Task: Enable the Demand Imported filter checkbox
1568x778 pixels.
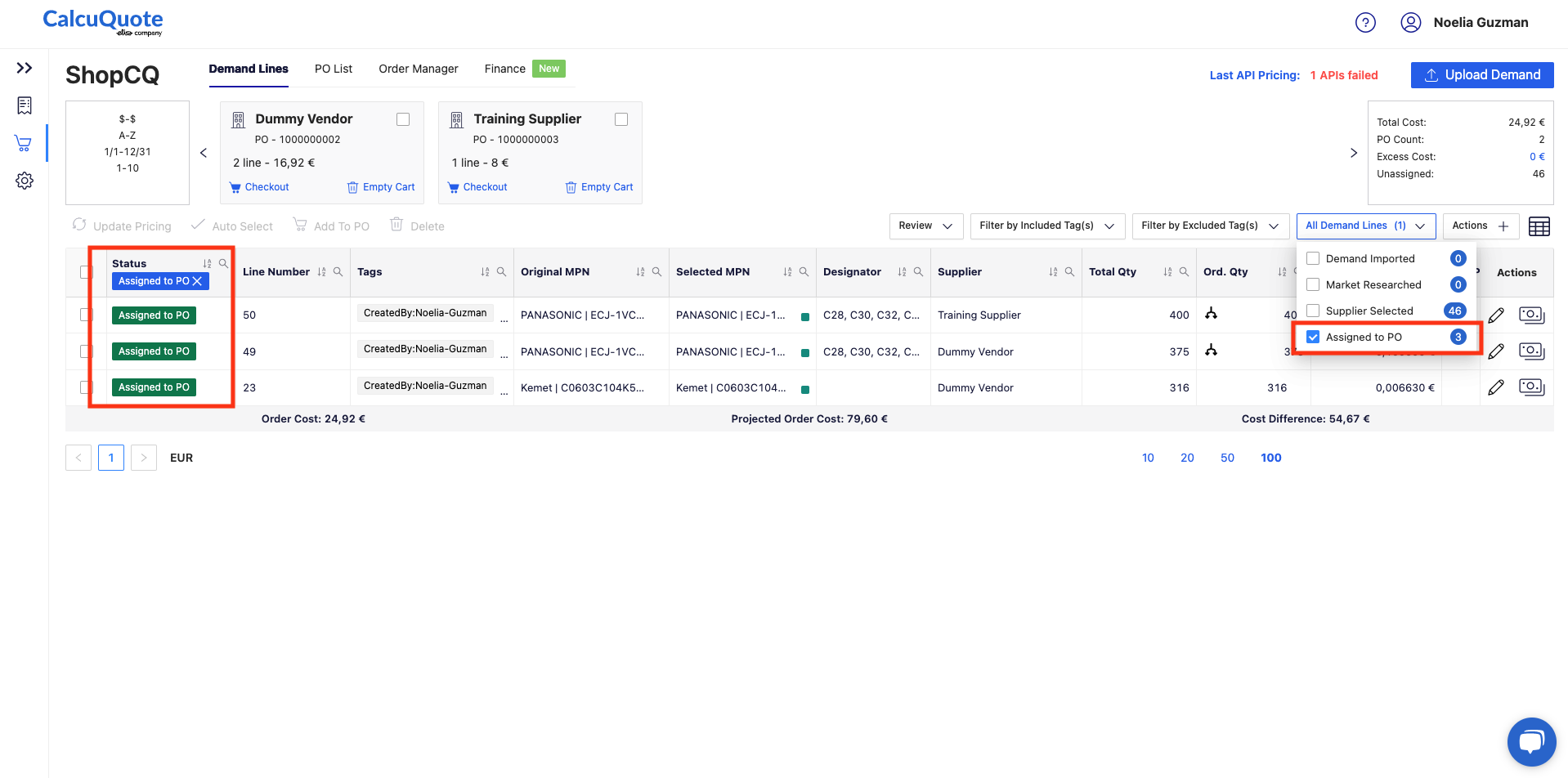Action: point(1313,258)
